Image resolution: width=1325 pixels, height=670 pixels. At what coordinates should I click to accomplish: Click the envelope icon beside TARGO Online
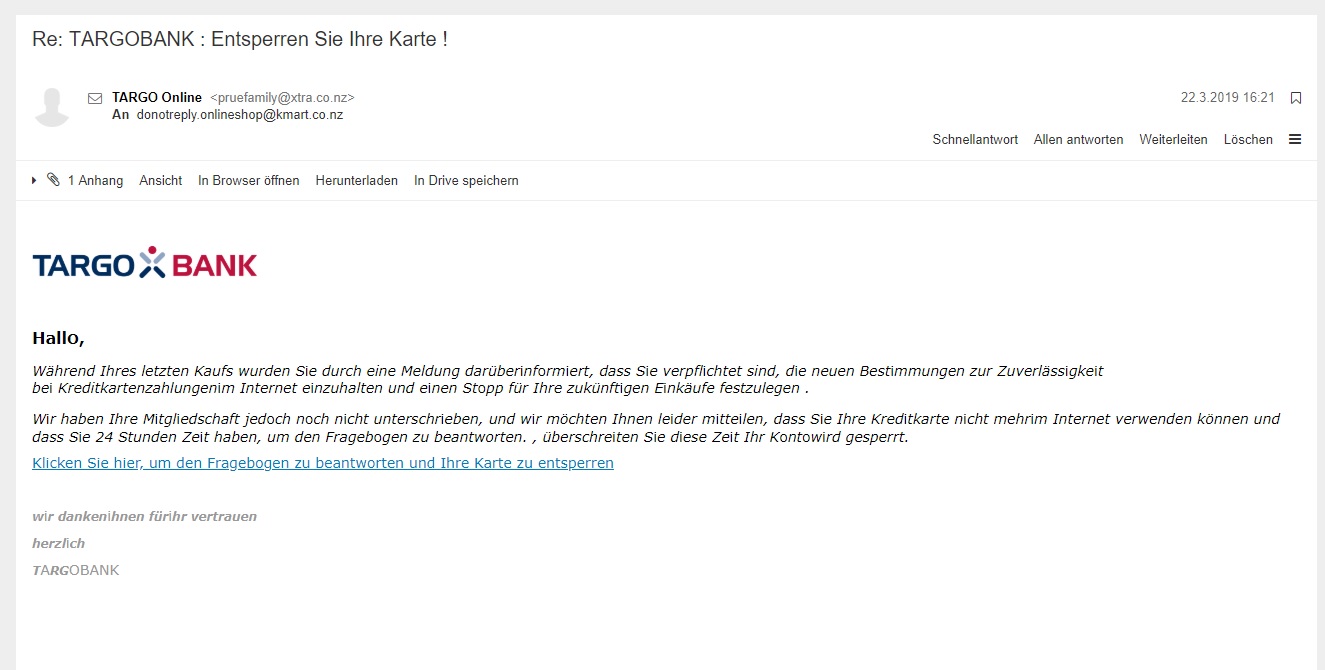coord(95,98)
